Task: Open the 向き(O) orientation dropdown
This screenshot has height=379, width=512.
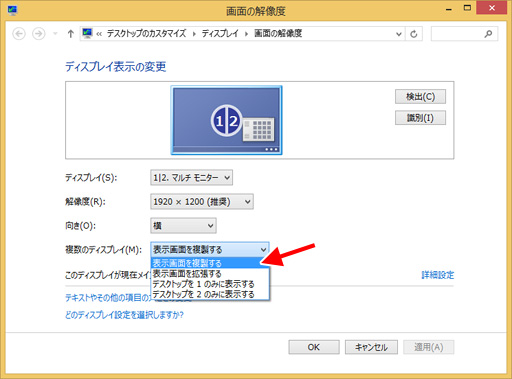Action: tap(183, 226)
